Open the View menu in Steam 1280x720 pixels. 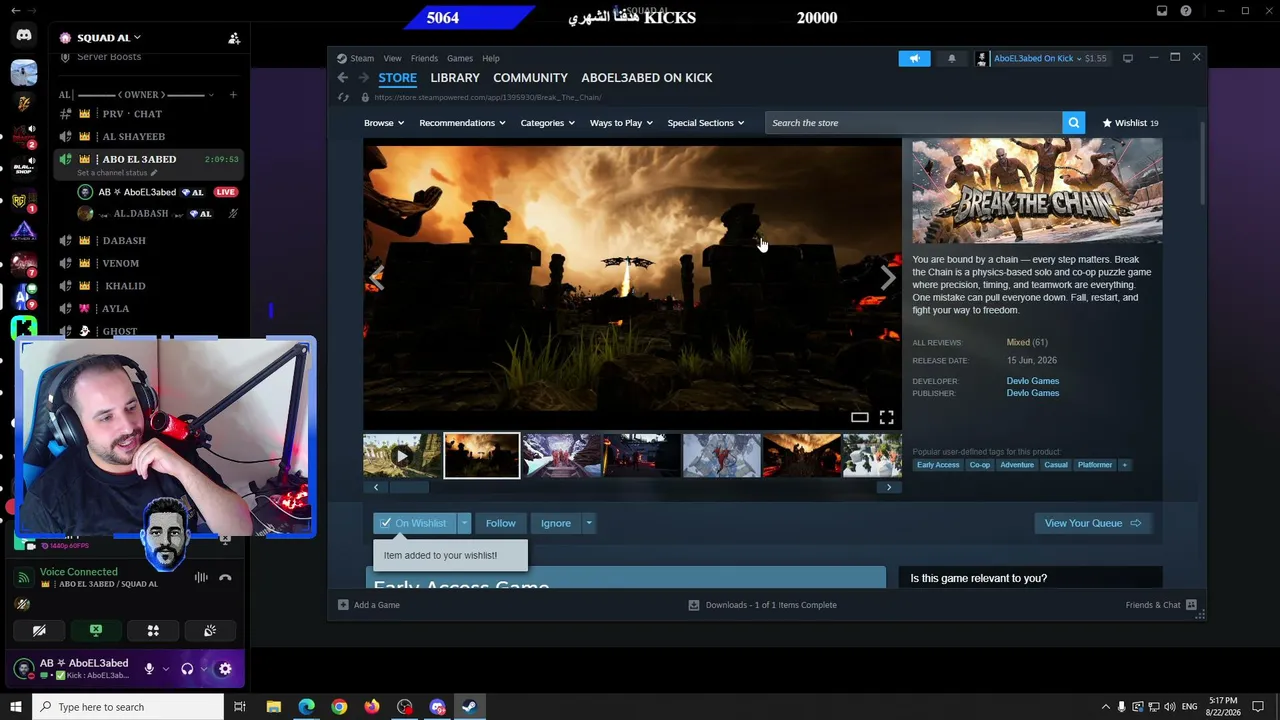[x=392, y=58]
